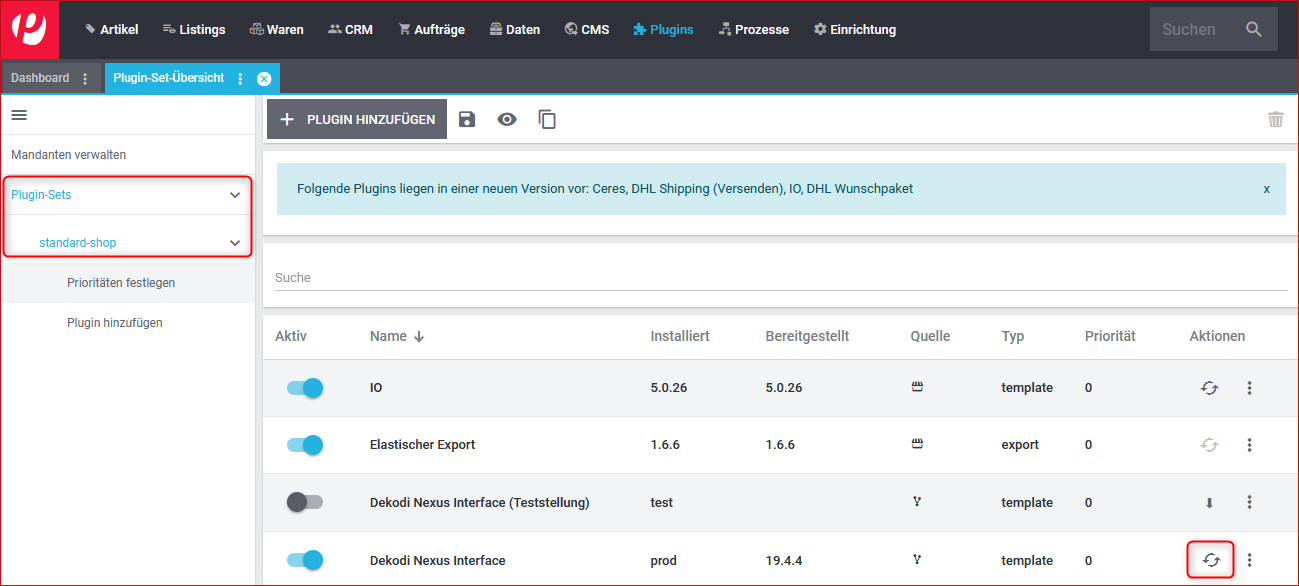The image size is (1299, 586).
Task: Collapse the standard-shop chevron
Action: pyautogui.click(x=235, y=243)
